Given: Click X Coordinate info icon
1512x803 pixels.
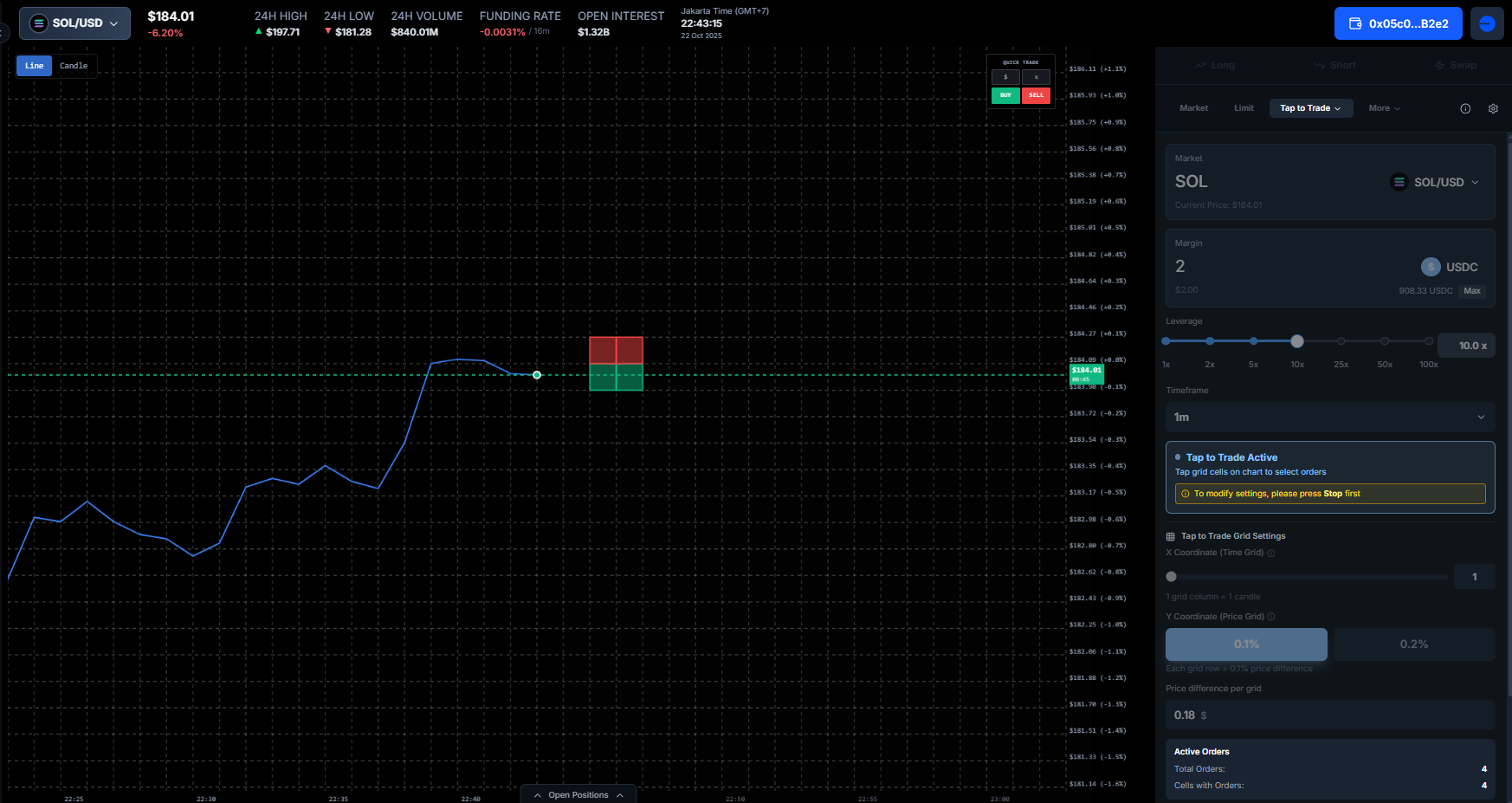Looking at the screenshot, I should pyautogui.click(x=1271, y=554).
